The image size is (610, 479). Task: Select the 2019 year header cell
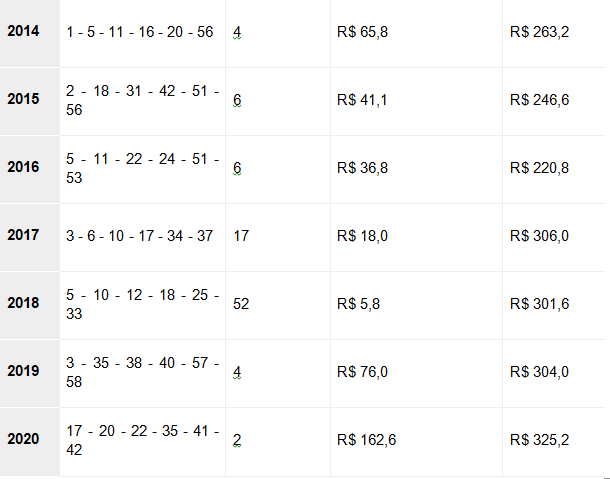[x=30, y=374]
